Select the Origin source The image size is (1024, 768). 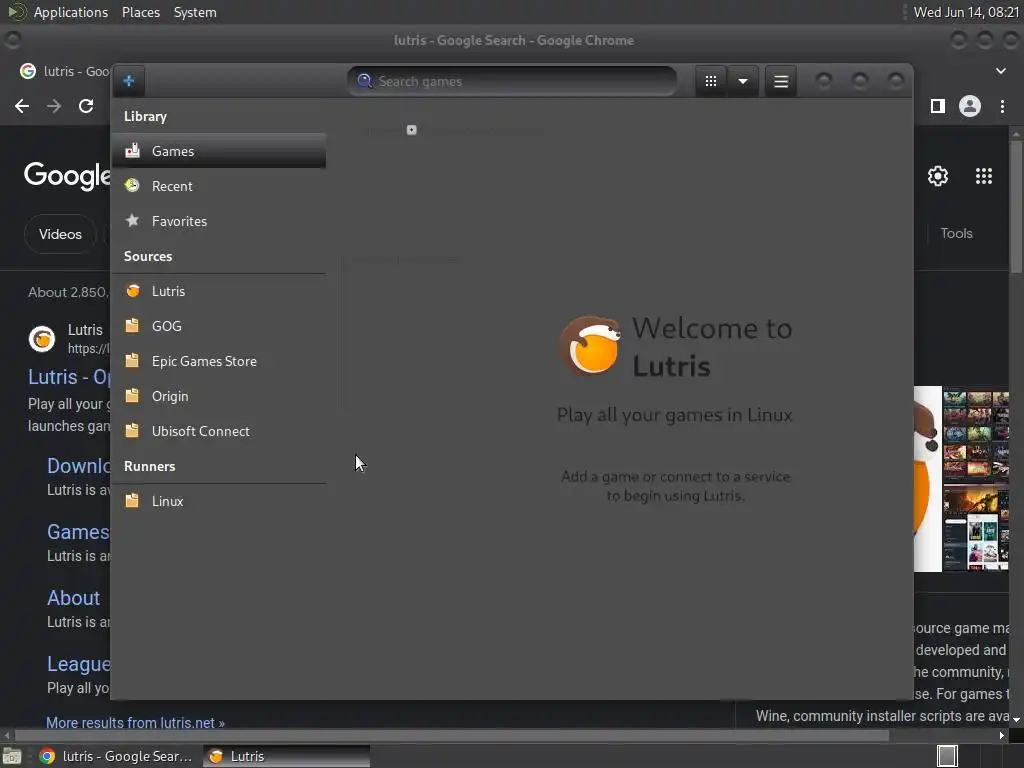219,396
